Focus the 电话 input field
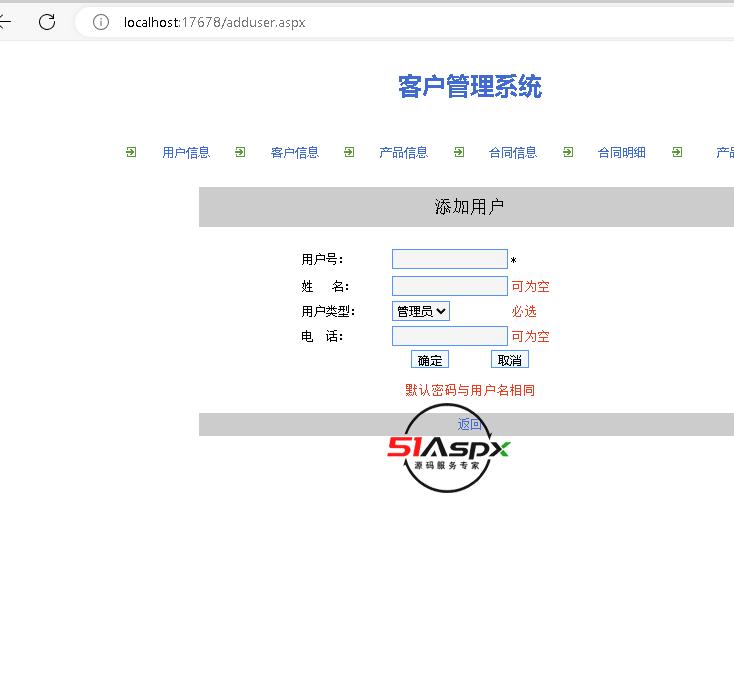Viewport: 734px width, 676px height. 450,336
